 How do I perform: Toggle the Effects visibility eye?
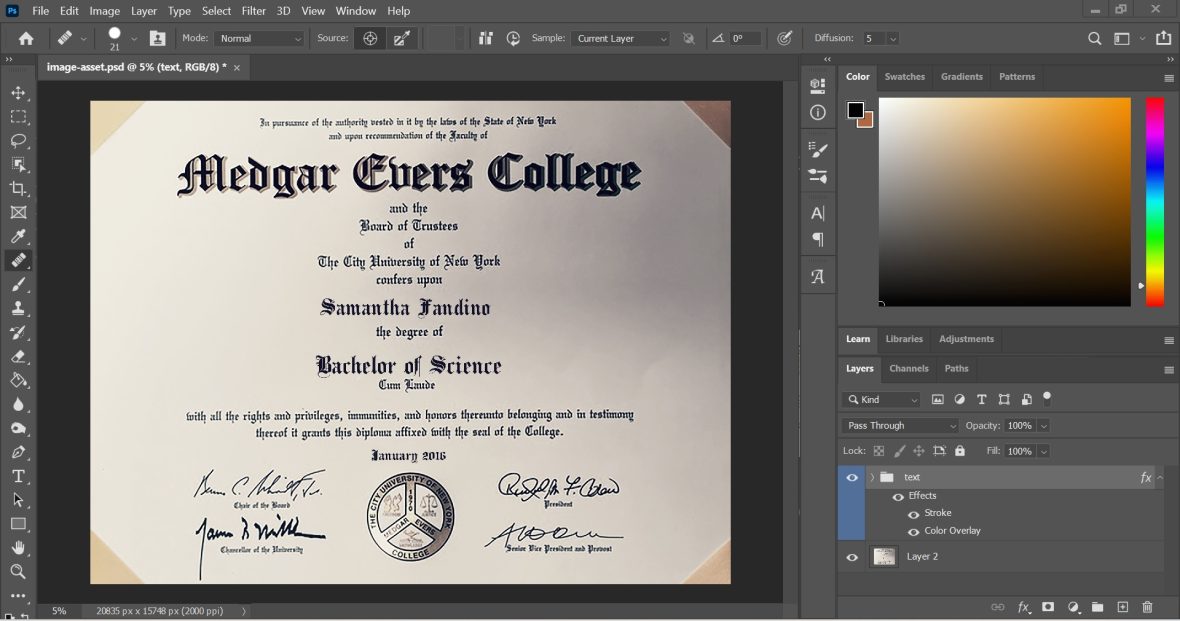(x=898, y=497)
